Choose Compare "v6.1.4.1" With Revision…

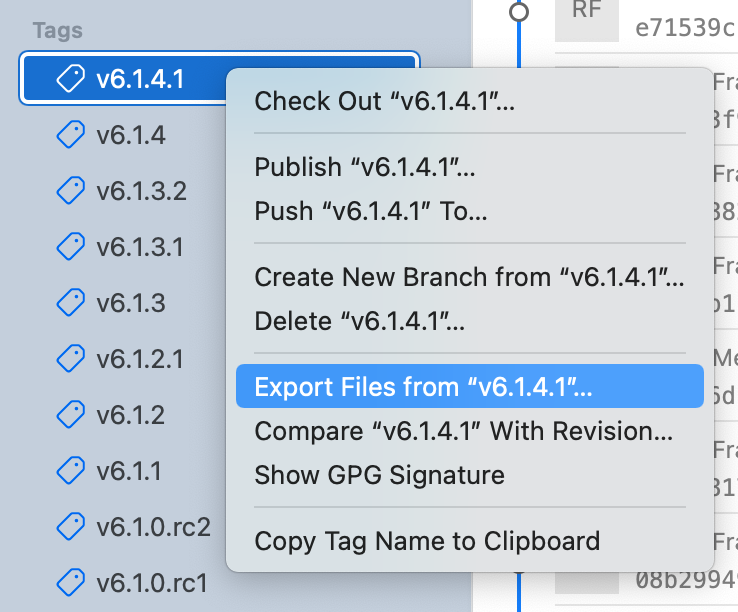463,431
